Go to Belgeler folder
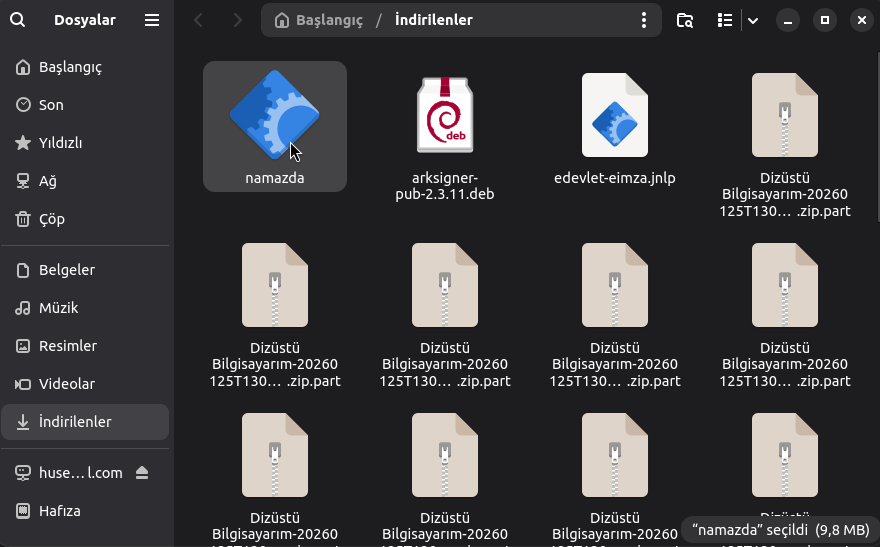 tap(66, 270)
